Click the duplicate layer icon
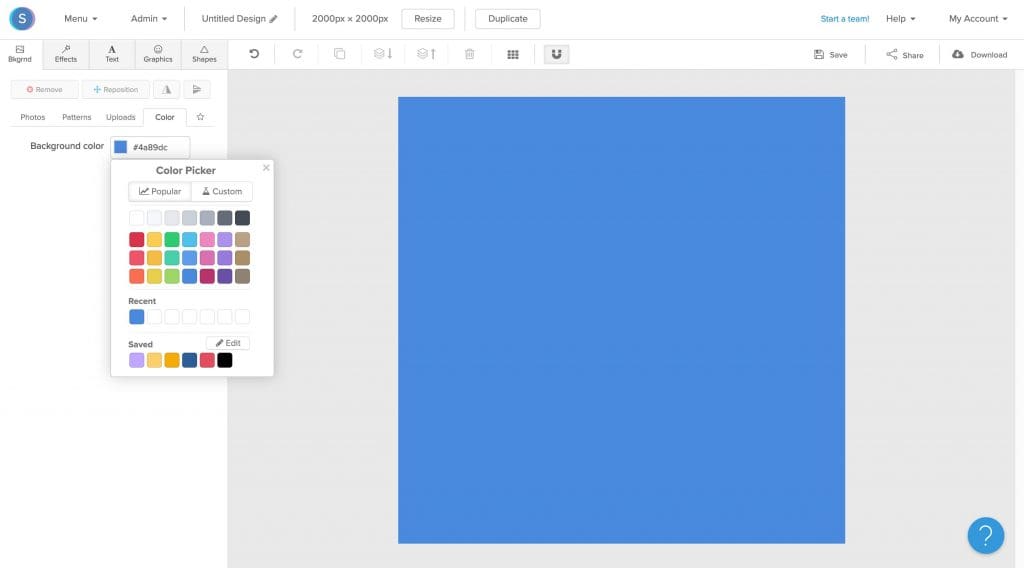This screenshot has width=1024, height=568. point(340,54)
